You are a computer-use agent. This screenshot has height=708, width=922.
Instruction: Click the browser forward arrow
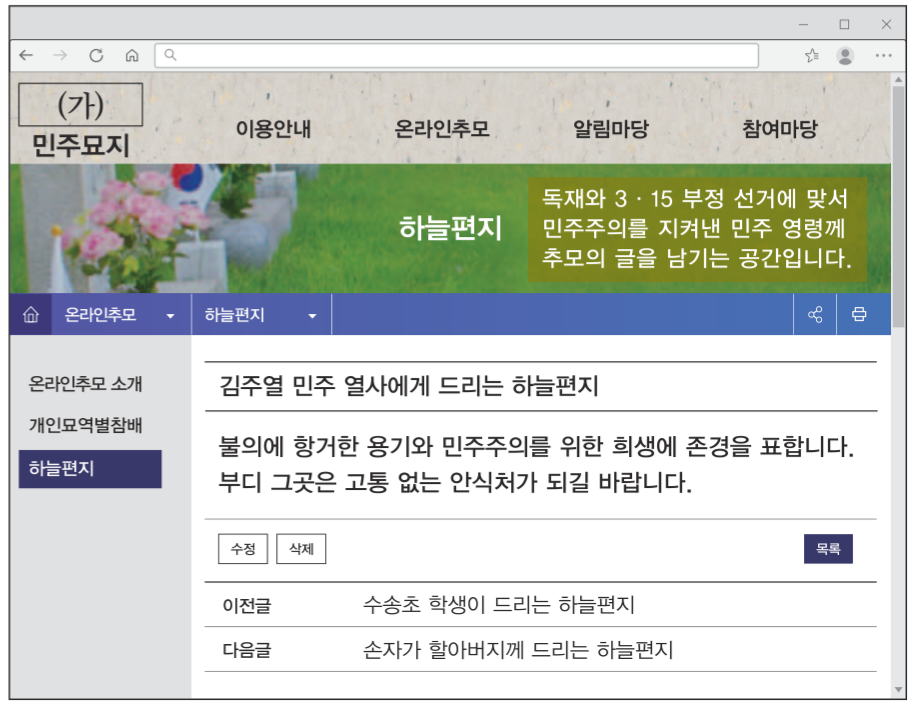coord(60,55)
